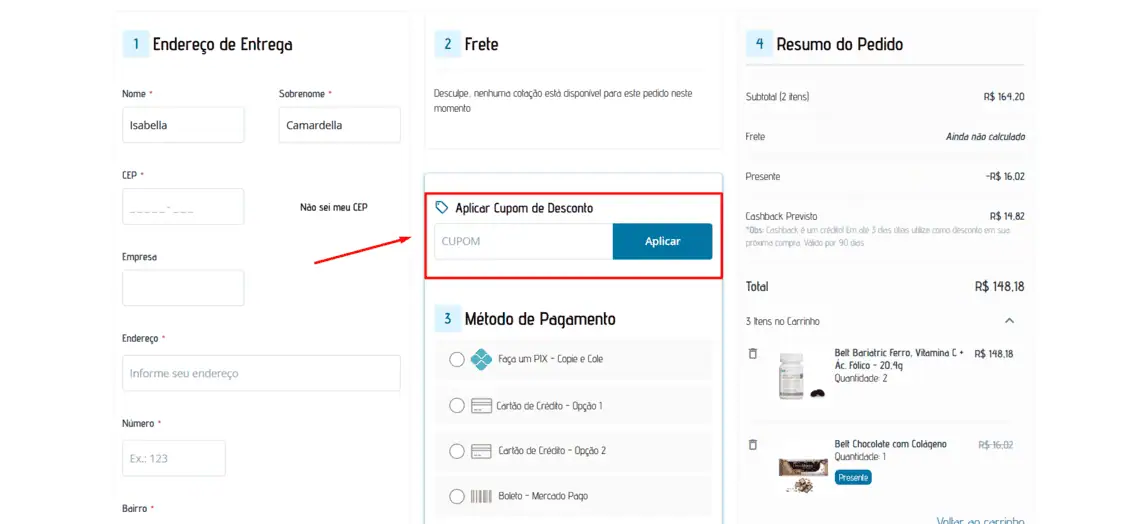Select the Faça um PIX radio button
This screenshot has height=524, width=1145.
coord(457,360)
